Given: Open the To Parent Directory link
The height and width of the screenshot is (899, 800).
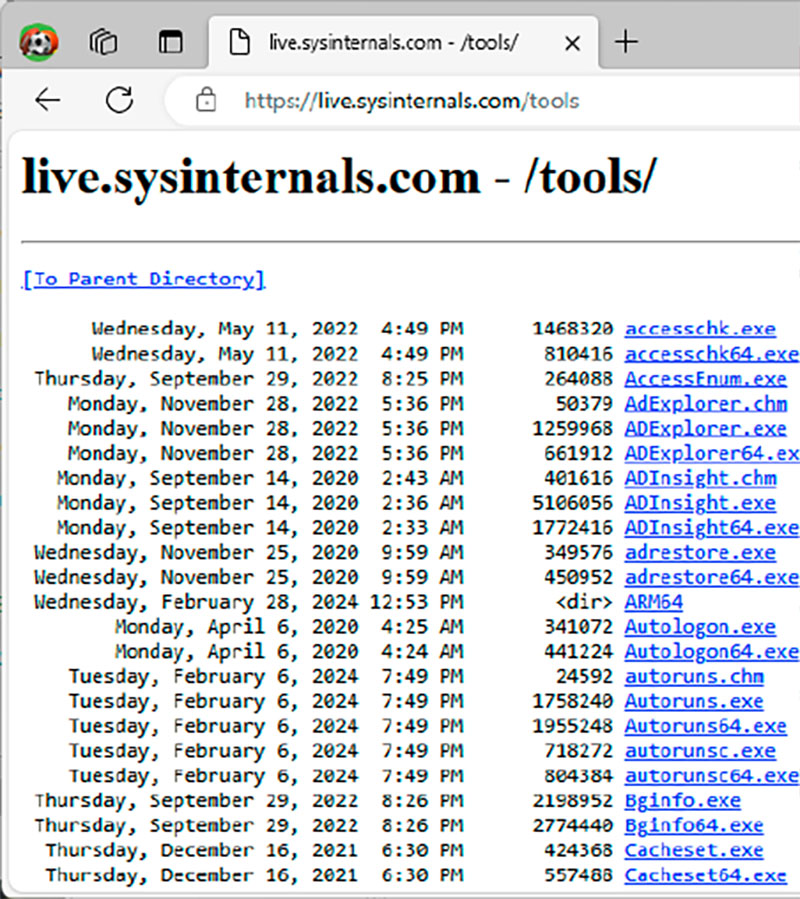Looking at the screenshot, I should point(143,279).
